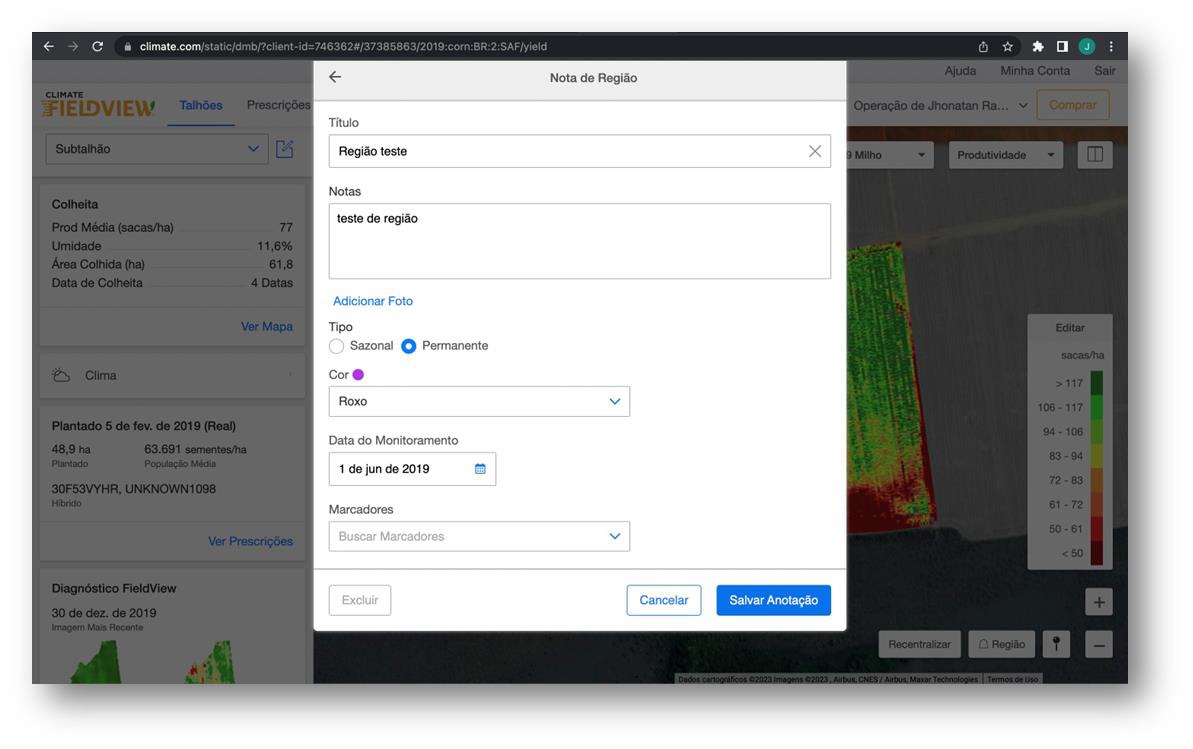Click Salvar Anotação button
Screen dimensions: 1193x749
pos(772,600)
